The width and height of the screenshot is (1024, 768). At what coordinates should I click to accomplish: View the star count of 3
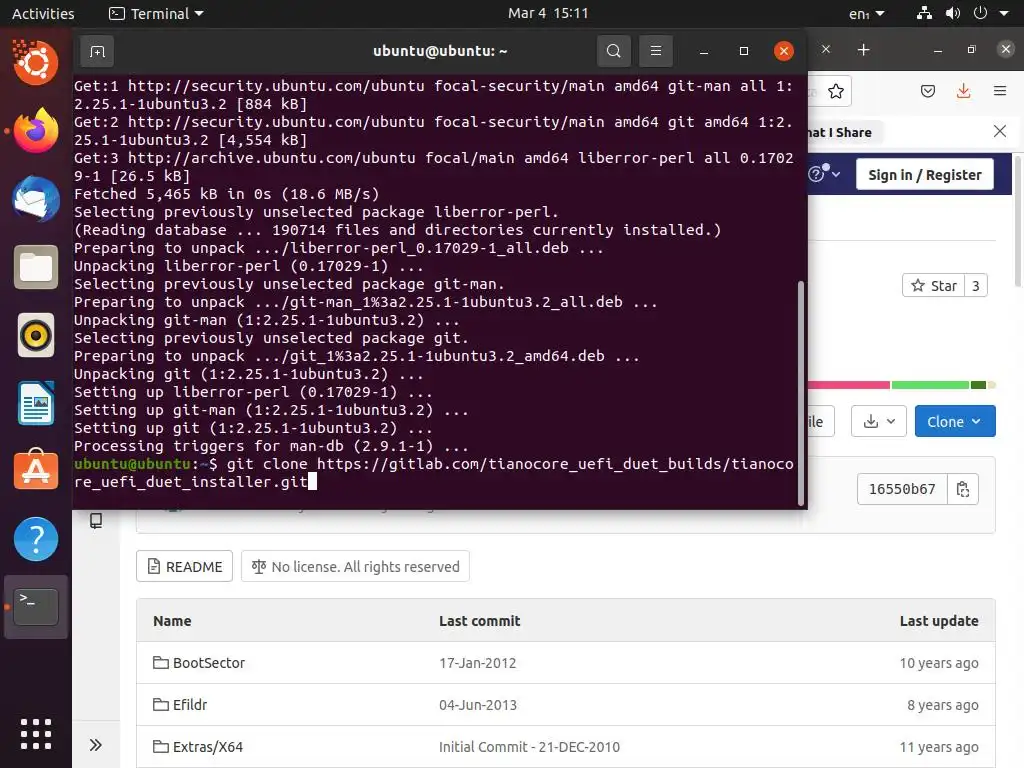pos(976,286)
